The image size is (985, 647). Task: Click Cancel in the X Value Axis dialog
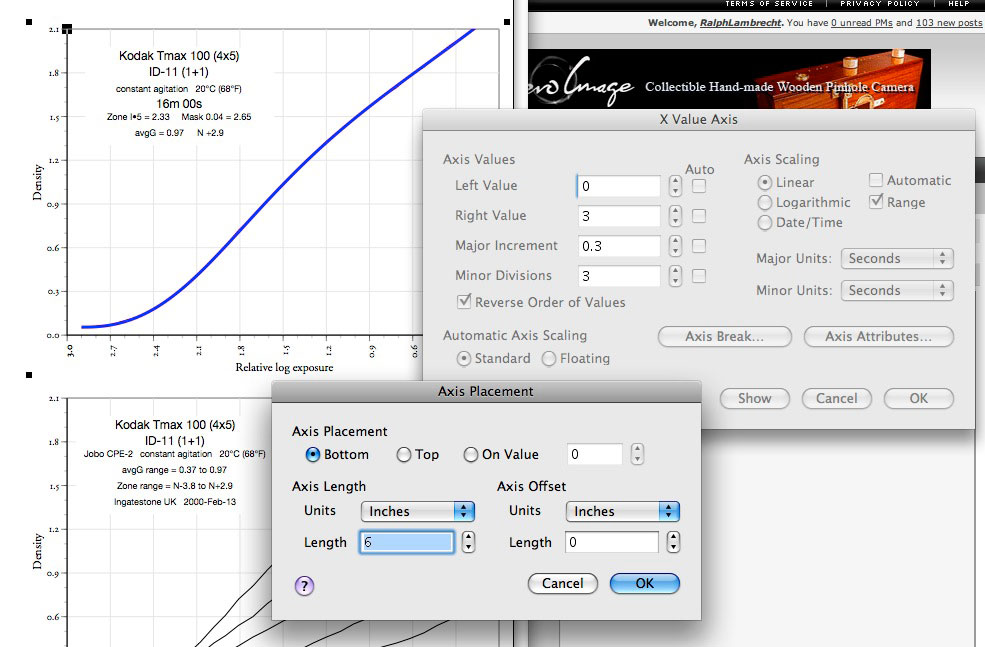(837, 398)
